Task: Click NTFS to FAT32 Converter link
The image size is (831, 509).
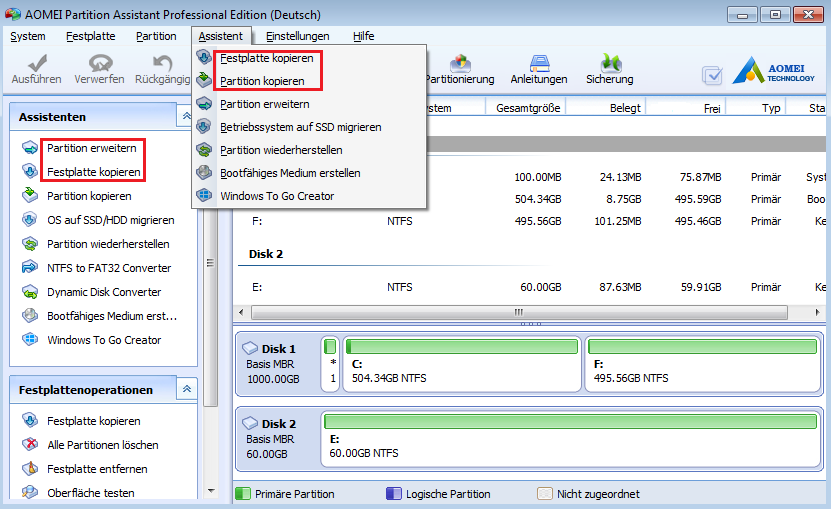Action: 109,268
